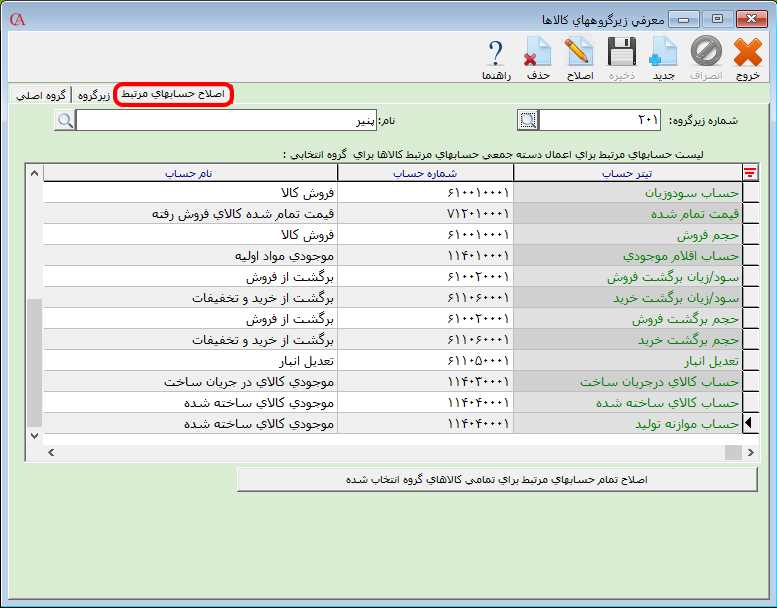Sort by شماره حساب column header
The width and height of the screenshot is (777, 608).
coord(425,173)
